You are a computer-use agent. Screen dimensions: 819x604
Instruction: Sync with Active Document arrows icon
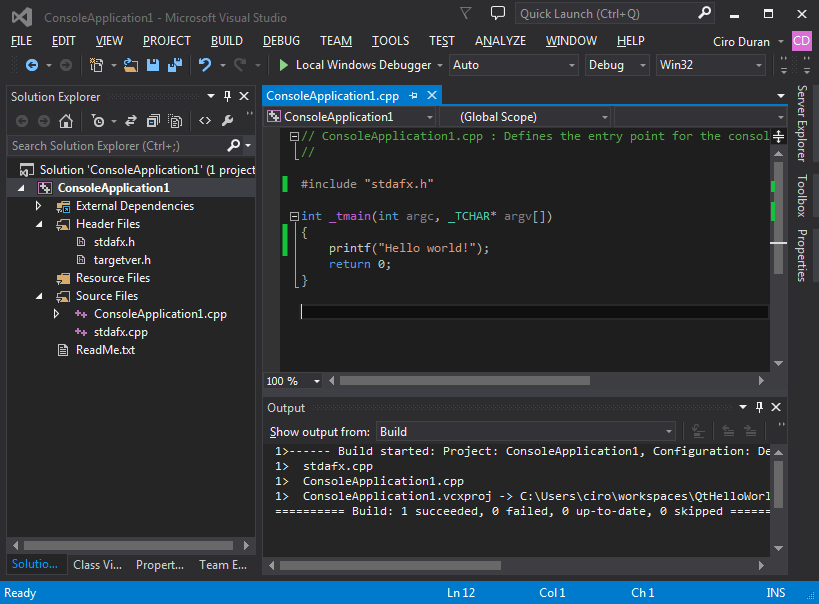(131, 121)
